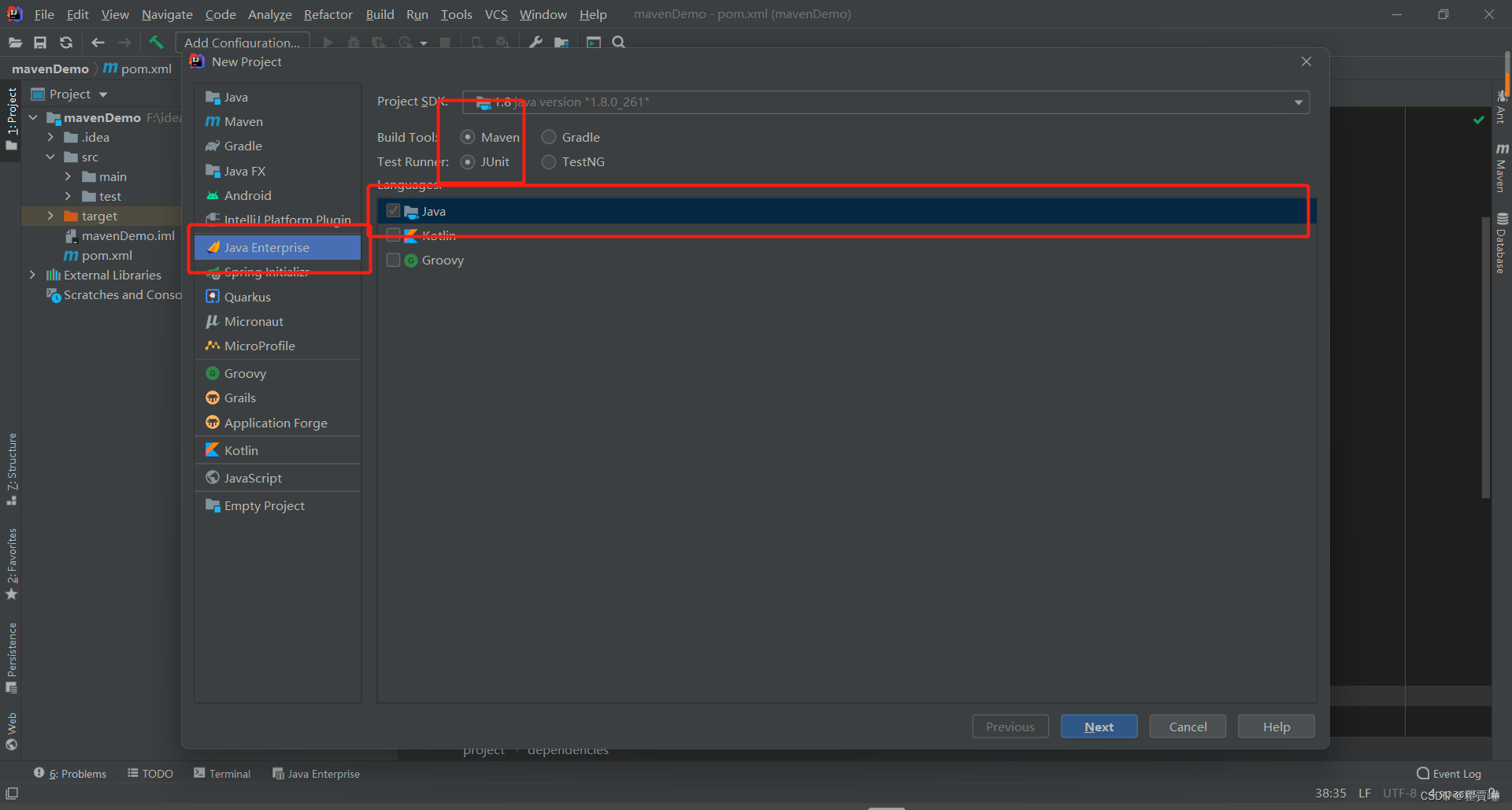
Task: Expand the main folder
Action: pos(68,176)
